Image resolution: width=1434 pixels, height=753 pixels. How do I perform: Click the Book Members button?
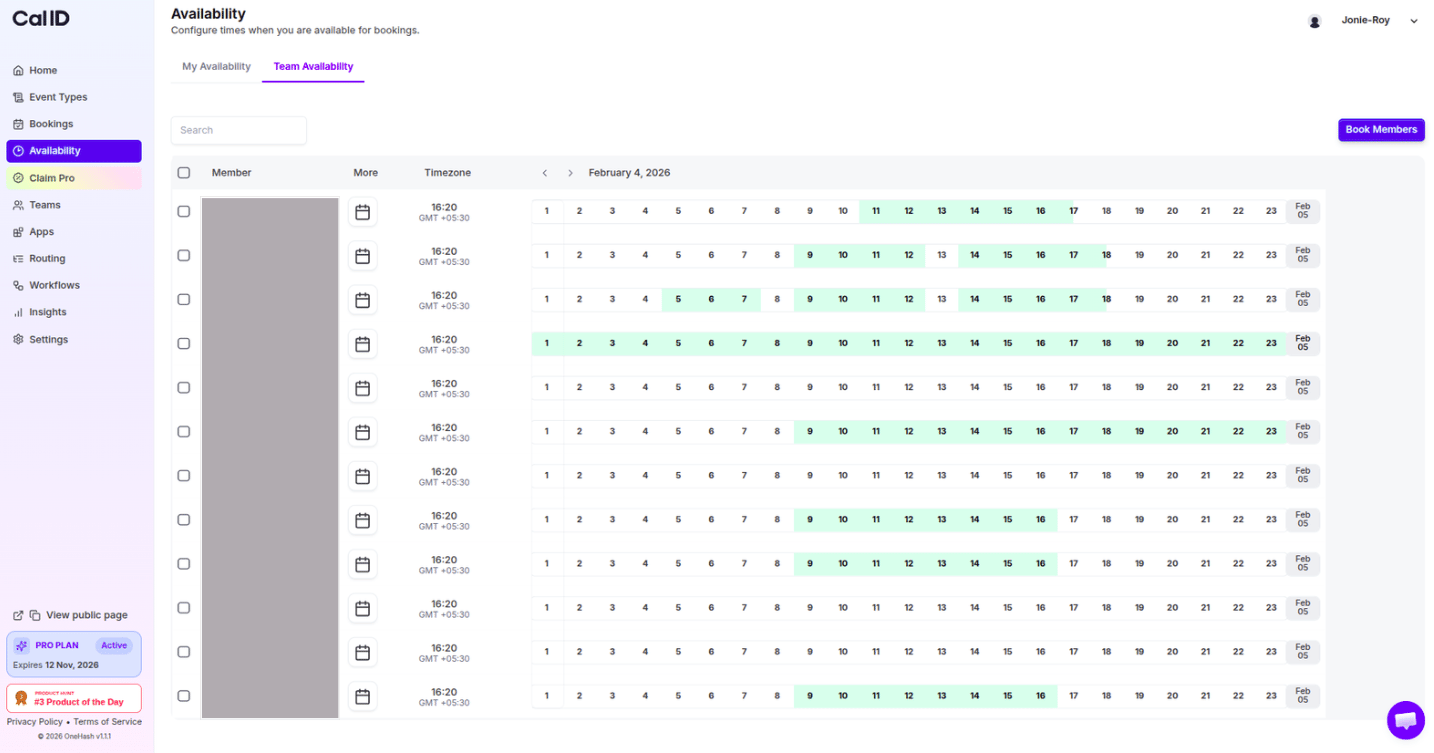click(x=1381, y=130)
